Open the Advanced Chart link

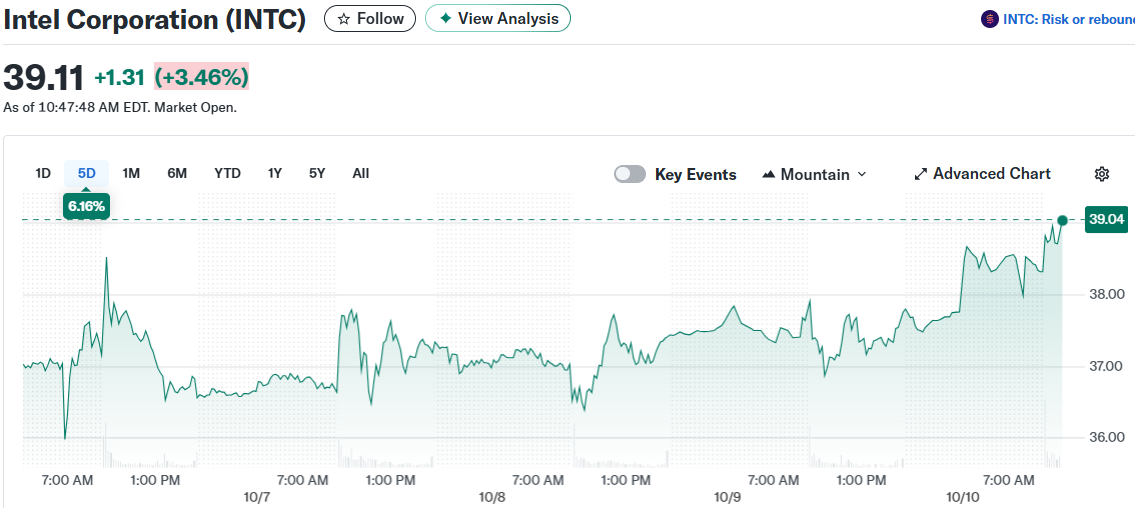[x=991, y=174]
